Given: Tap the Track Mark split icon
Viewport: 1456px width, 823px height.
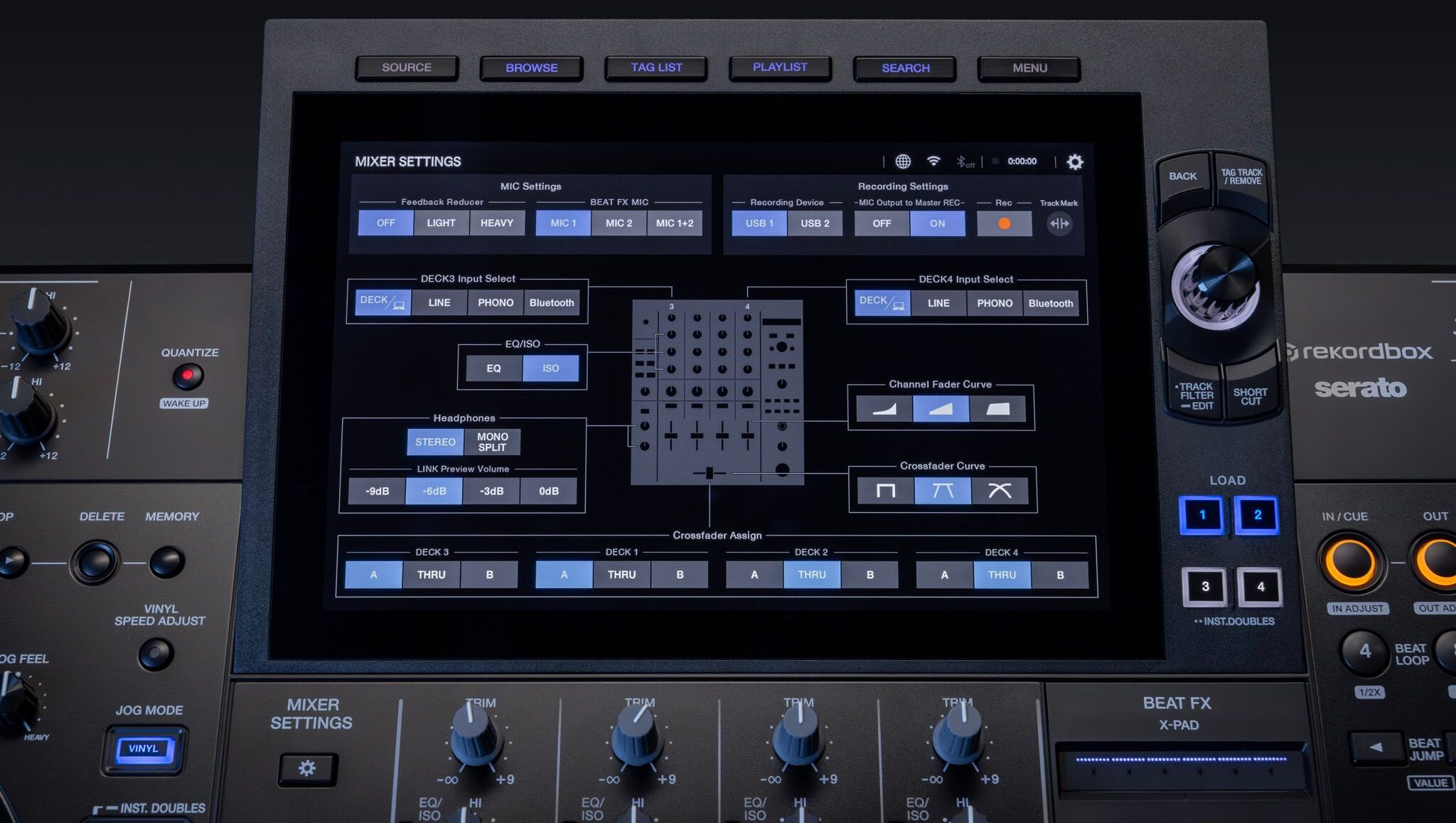Looking at the screenshot, I should (x=1059, y=223).
